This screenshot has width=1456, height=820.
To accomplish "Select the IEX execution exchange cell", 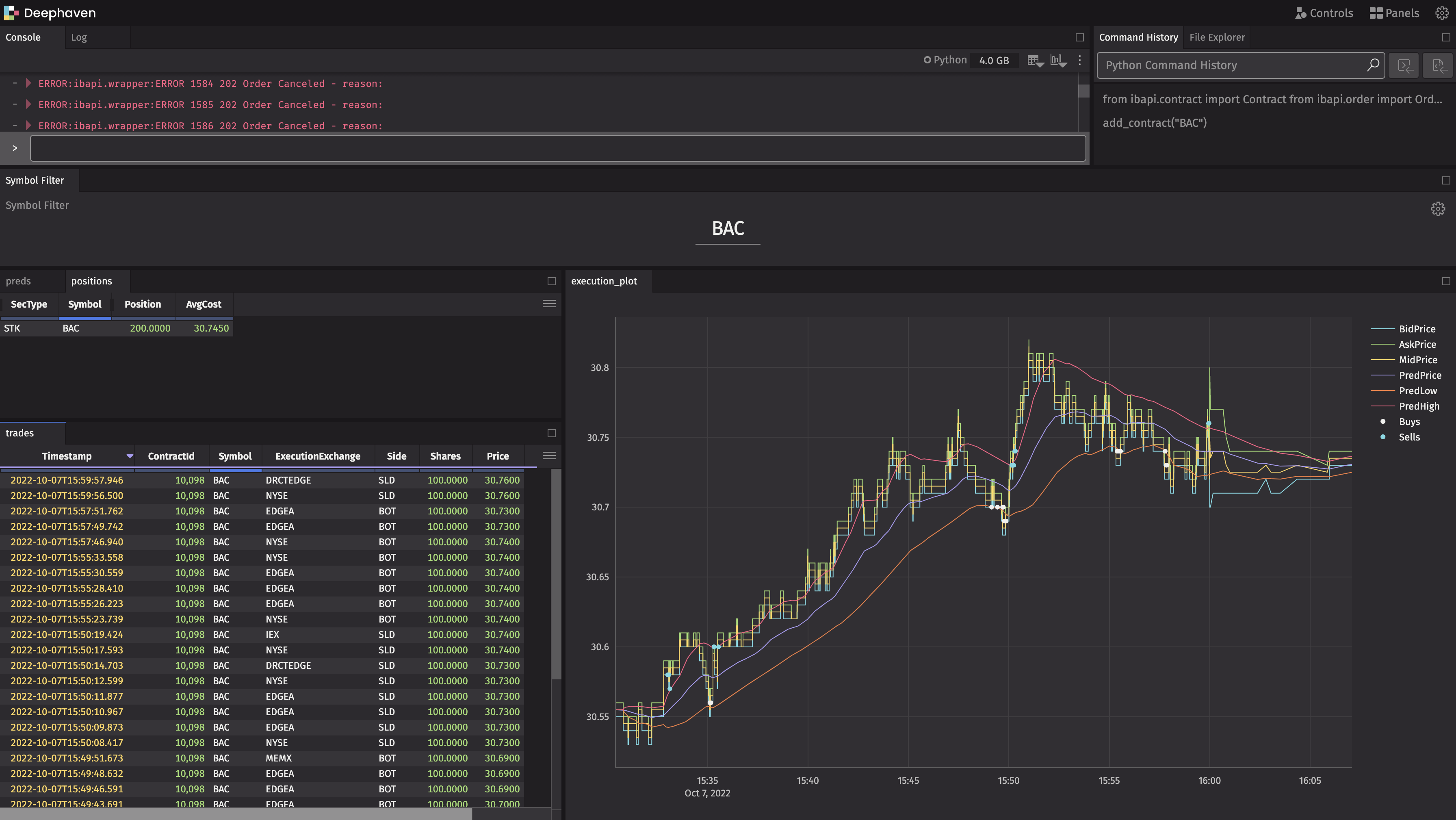I will [x=318, y=635].
